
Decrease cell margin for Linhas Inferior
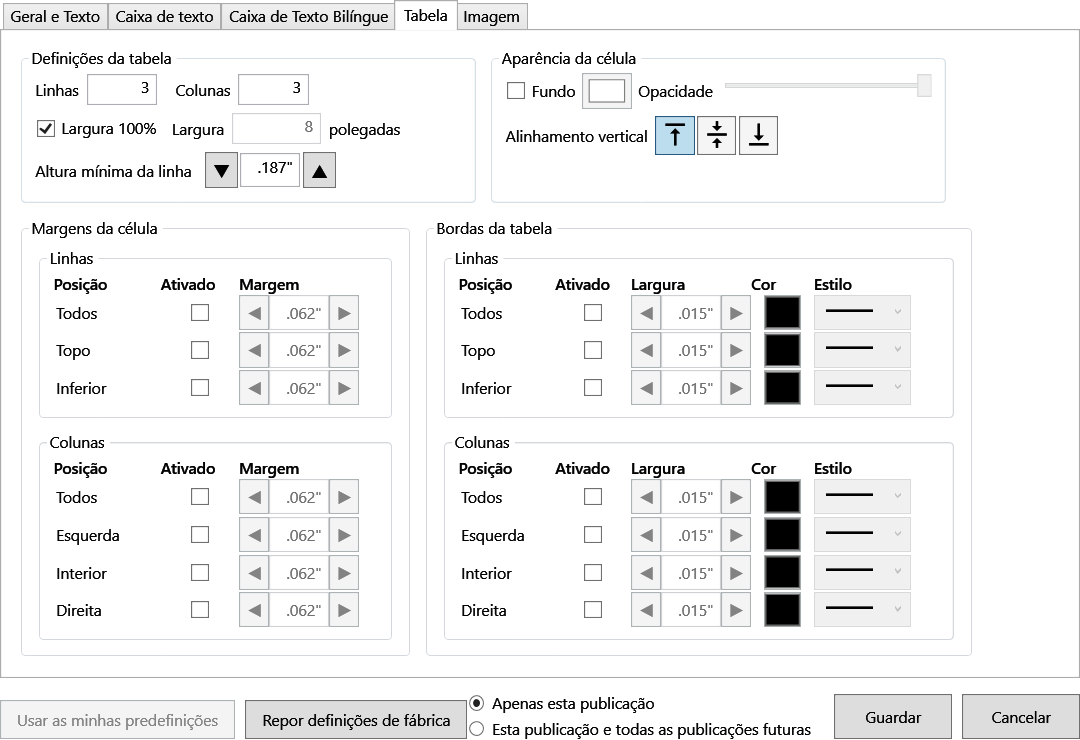(x=254, y=388)
